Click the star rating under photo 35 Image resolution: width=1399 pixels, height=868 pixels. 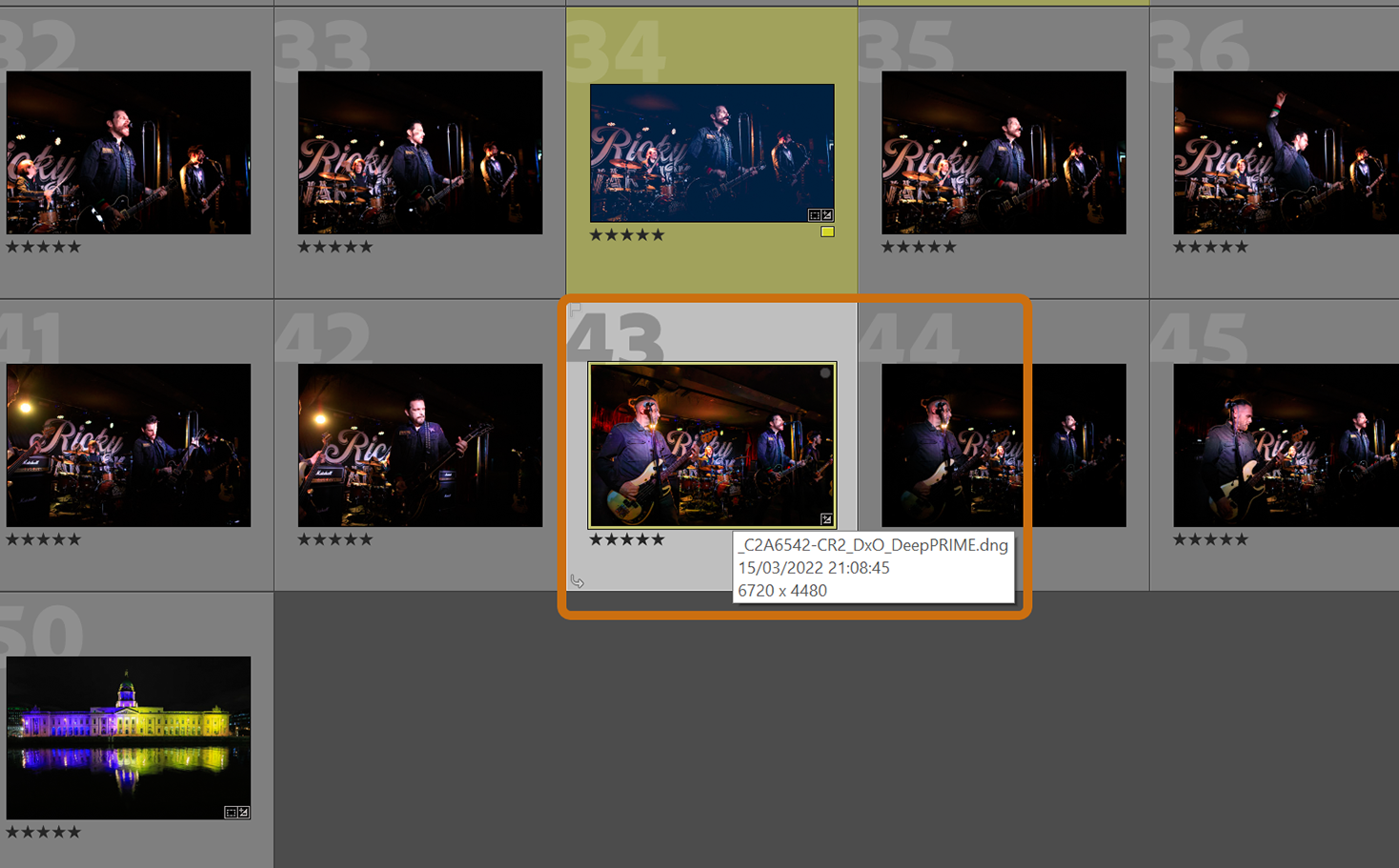tap(919, 247)
